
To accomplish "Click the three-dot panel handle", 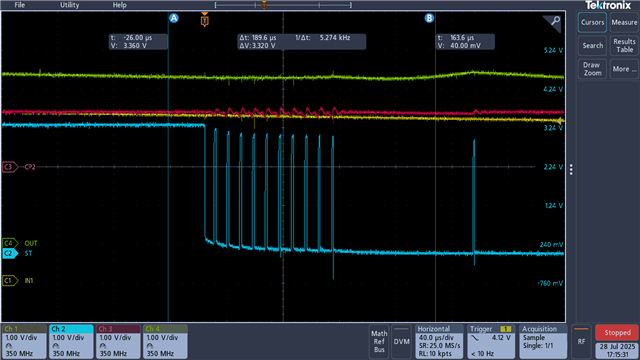I will point(571,169).
